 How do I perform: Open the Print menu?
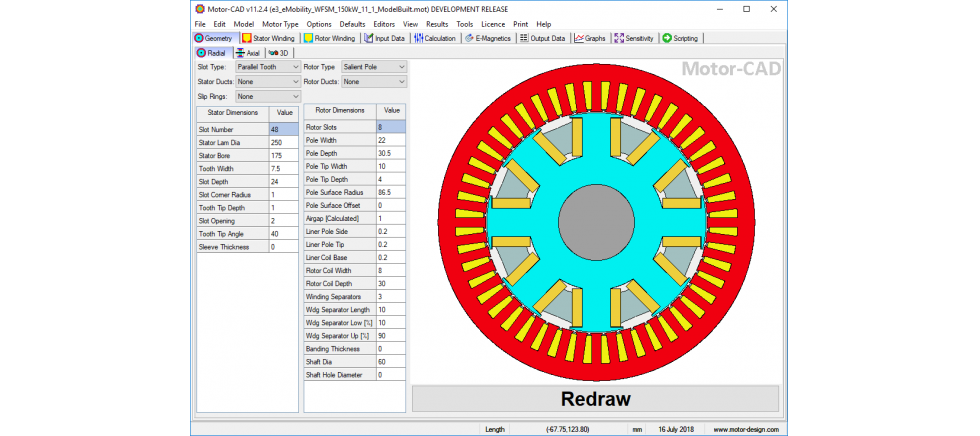(521, 24)
